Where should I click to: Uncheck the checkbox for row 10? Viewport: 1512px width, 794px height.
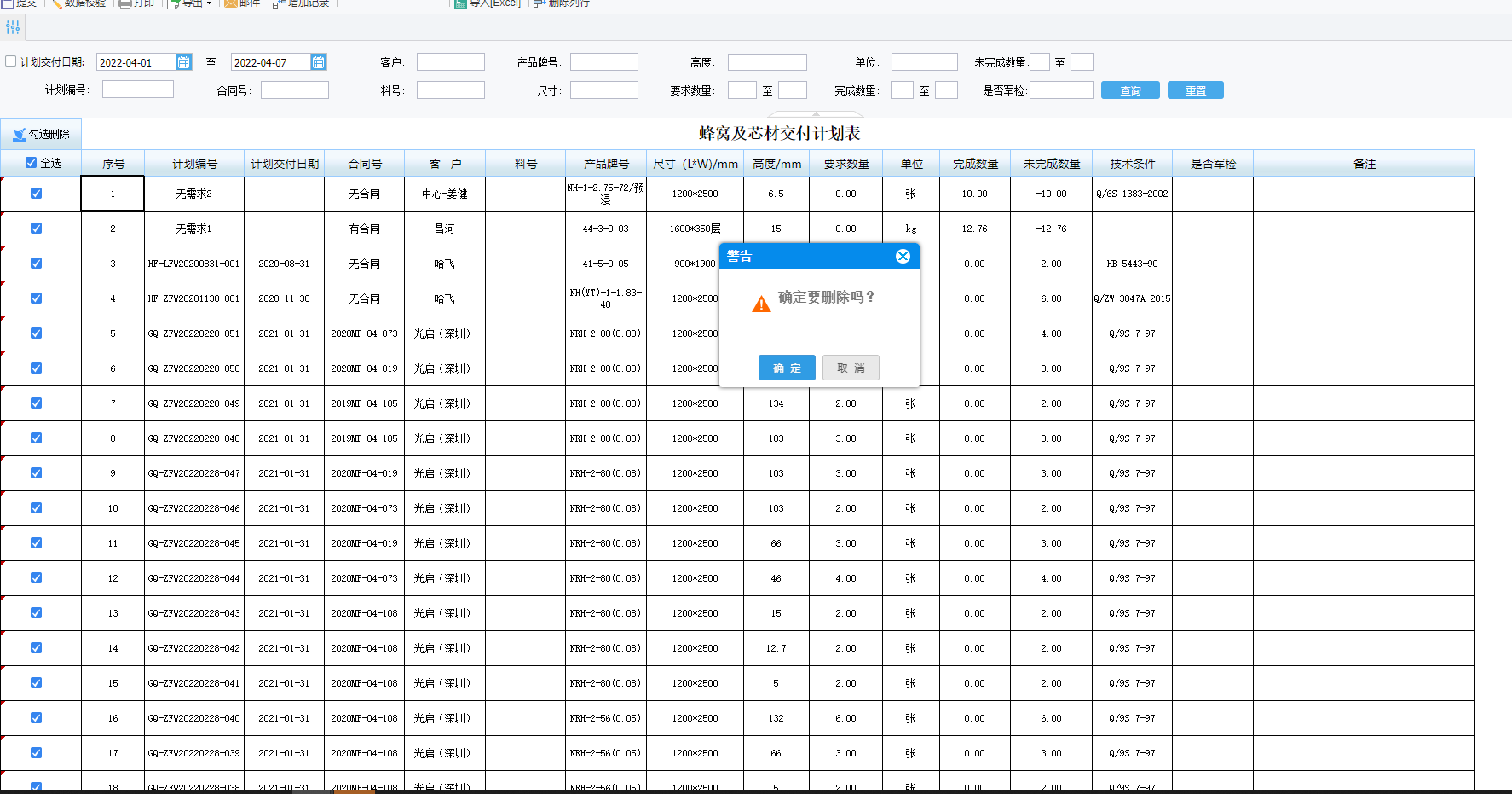point(36,508)
